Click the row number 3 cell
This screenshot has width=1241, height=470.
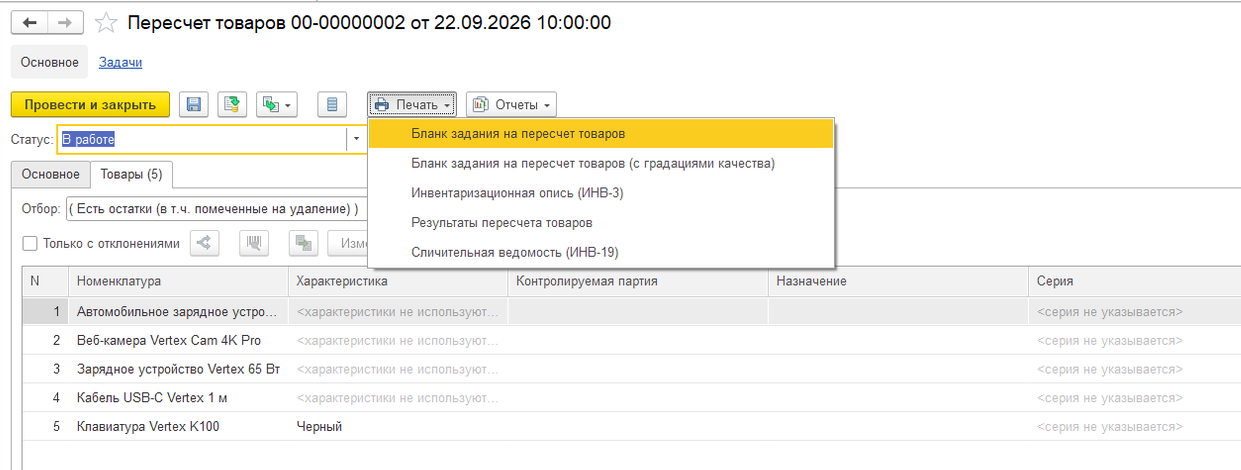pos(45,369)
